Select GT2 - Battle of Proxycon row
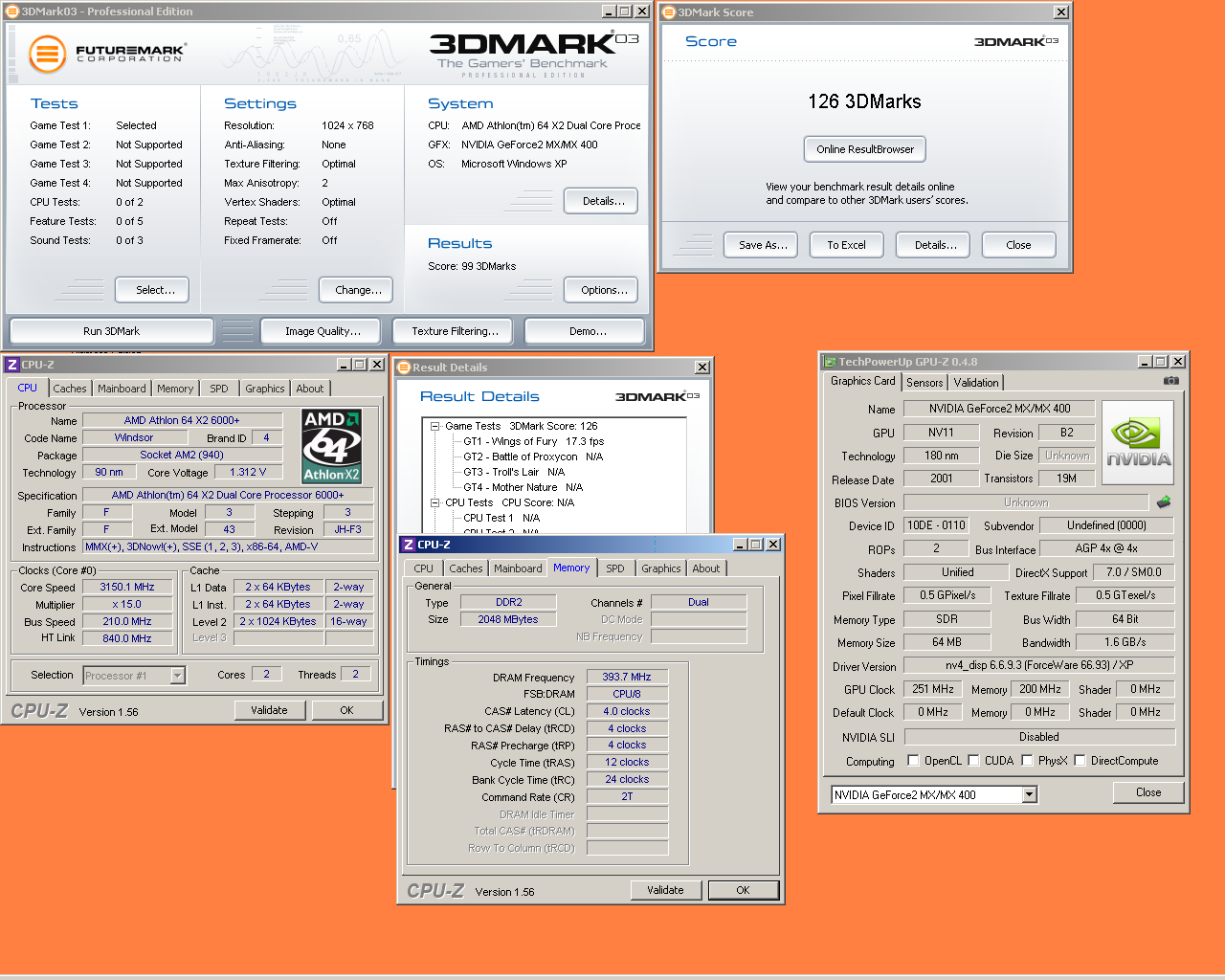This screenshot has width=1225, height=980. click(533, 457)
